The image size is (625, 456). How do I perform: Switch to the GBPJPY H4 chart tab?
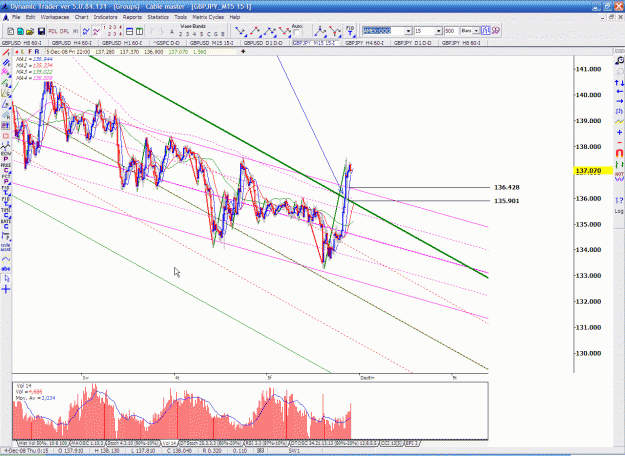[x=364, y=43]
